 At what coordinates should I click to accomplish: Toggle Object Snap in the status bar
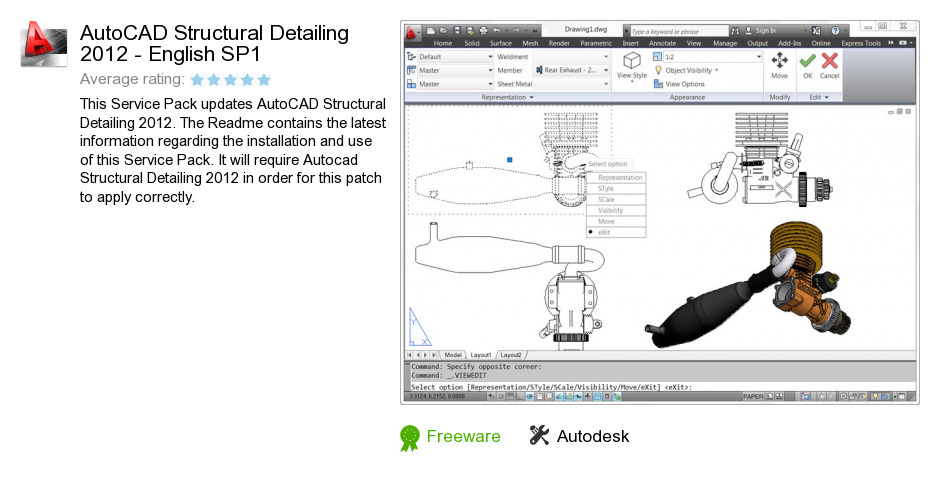[x=540, y=396]
